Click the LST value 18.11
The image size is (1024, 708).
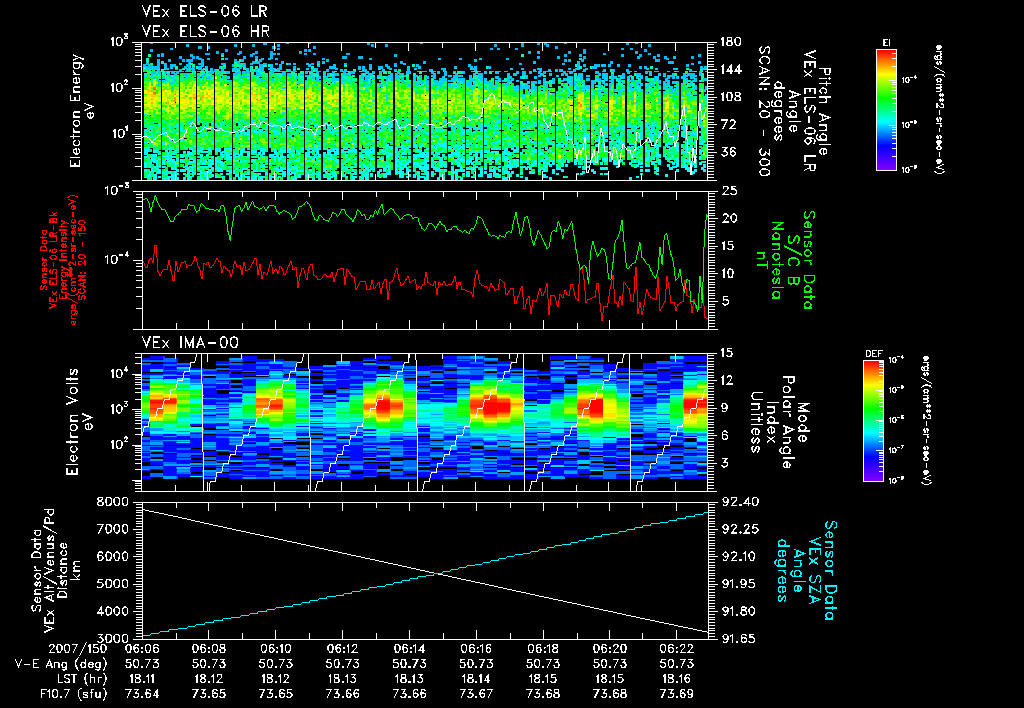click(x=142, y=679)
